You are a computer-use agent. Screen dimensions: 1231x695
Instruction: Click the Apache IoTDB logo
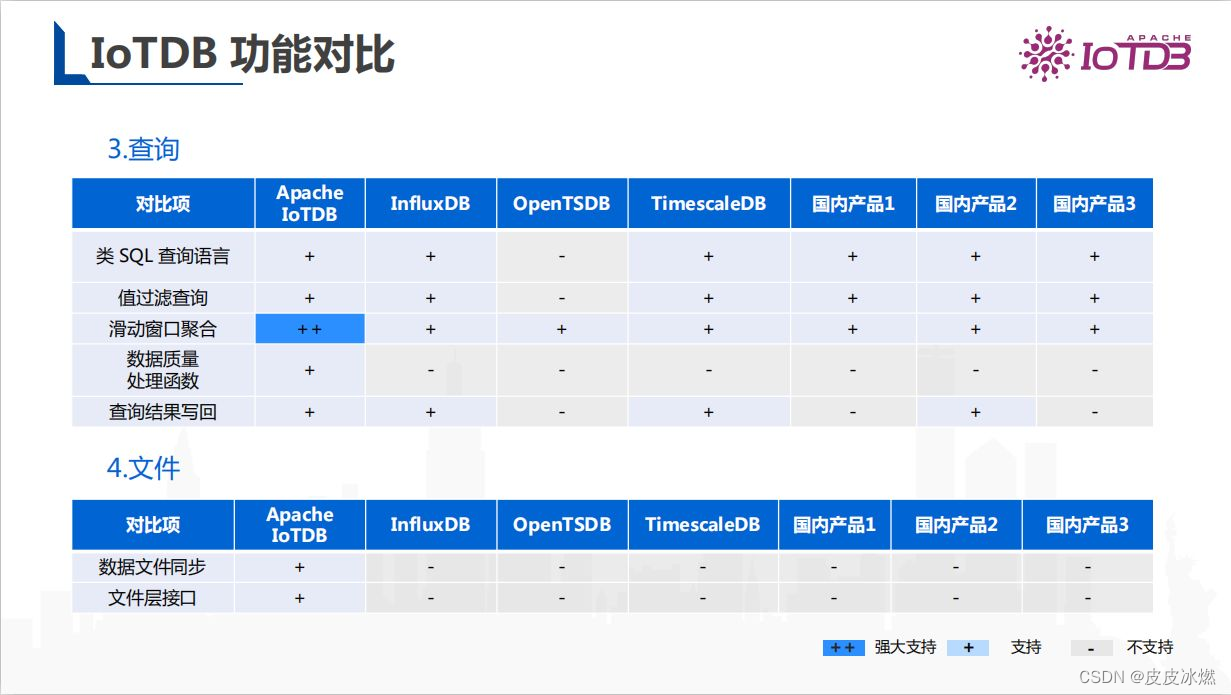(x=1105, y=53)
